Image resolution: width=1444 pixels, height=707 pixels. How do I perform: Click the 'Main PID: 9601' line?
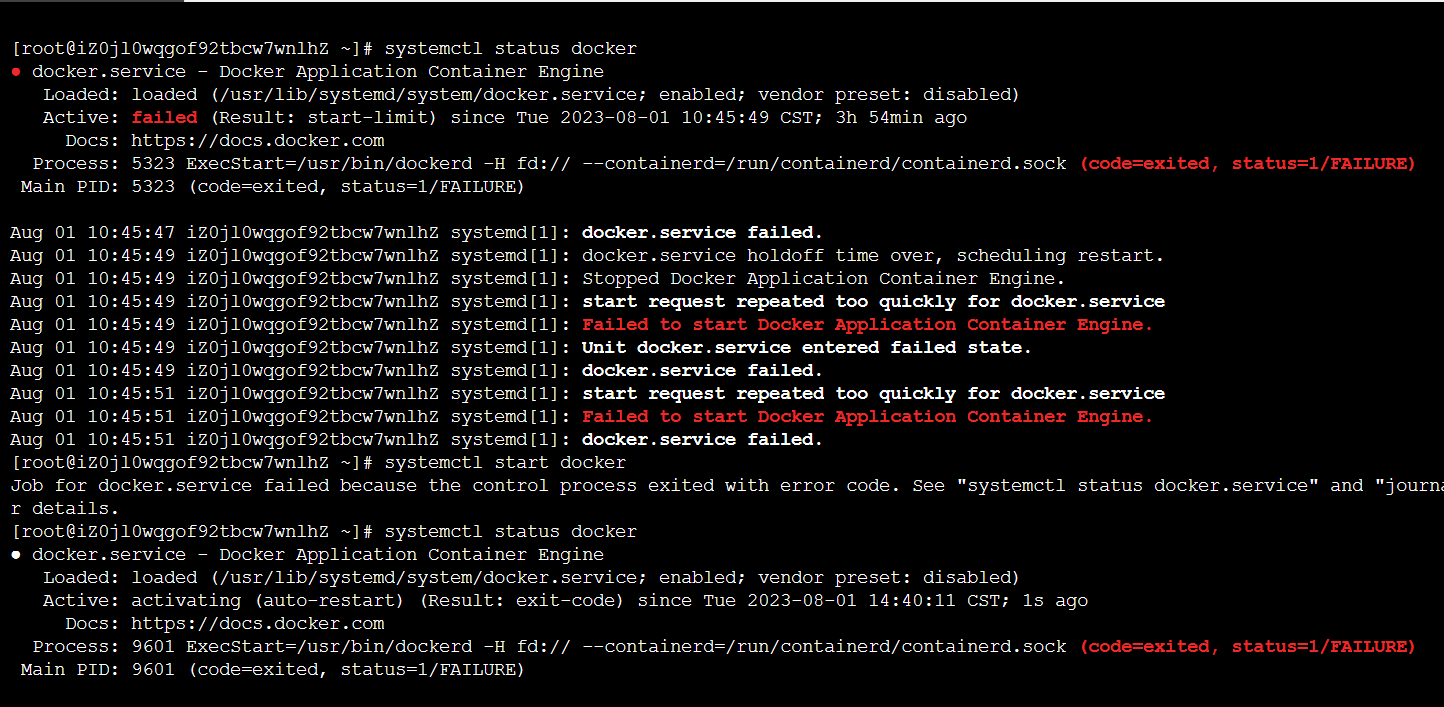coord(272,670)
